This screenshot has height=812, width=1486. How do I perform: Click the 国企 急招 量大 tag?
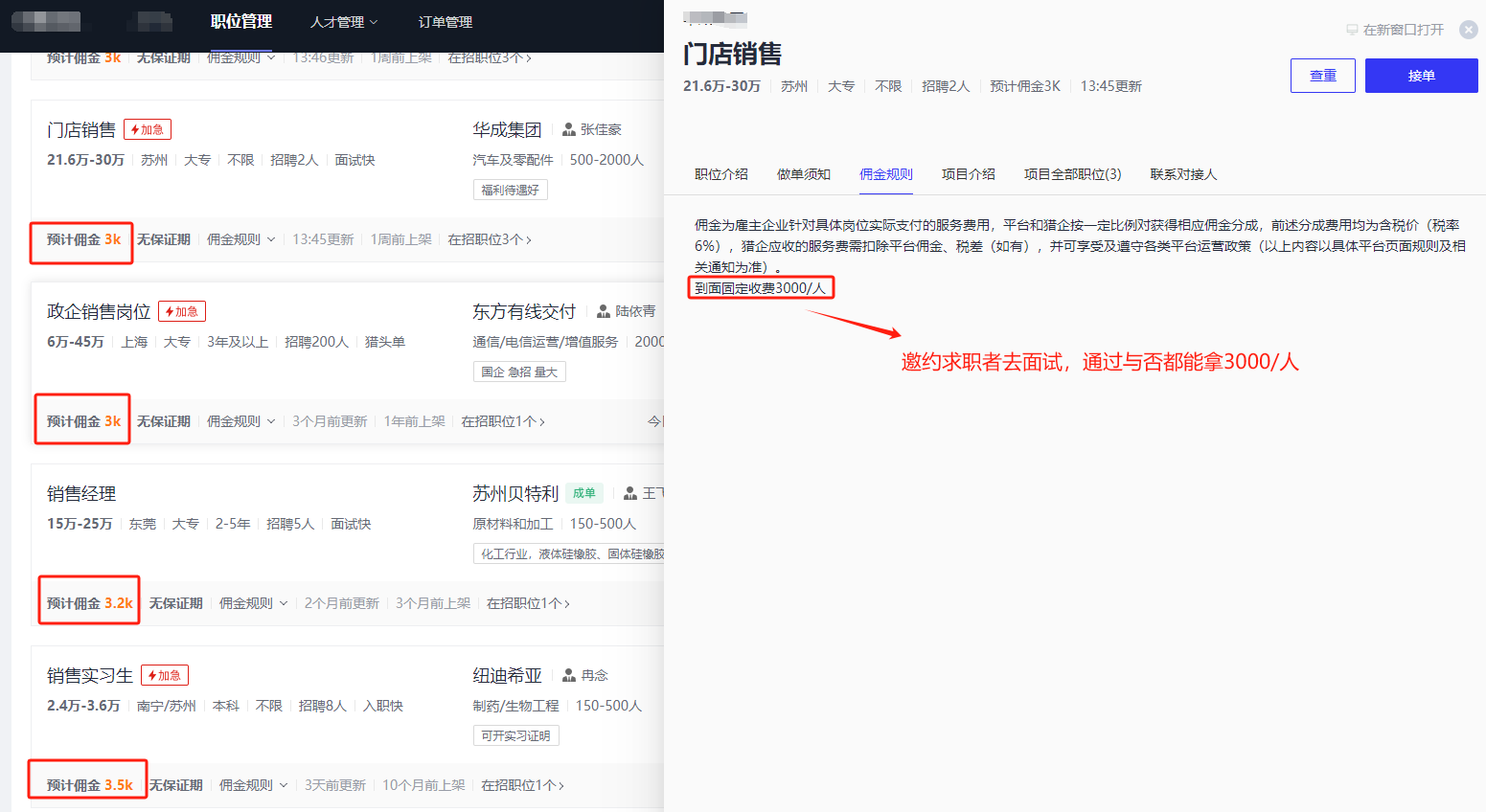pyautogui.click(x=519, y=372)
